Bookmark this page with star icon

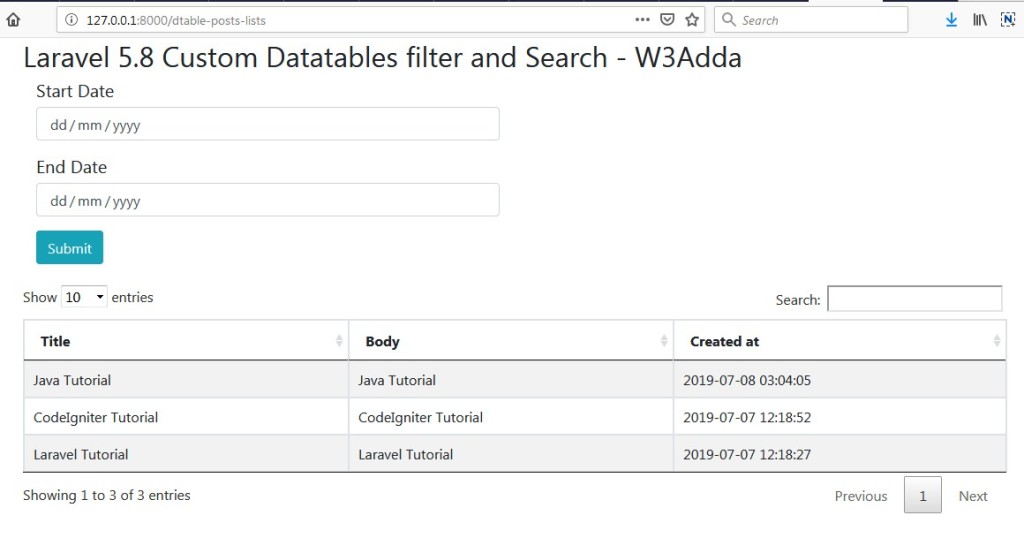click(692, 20)
